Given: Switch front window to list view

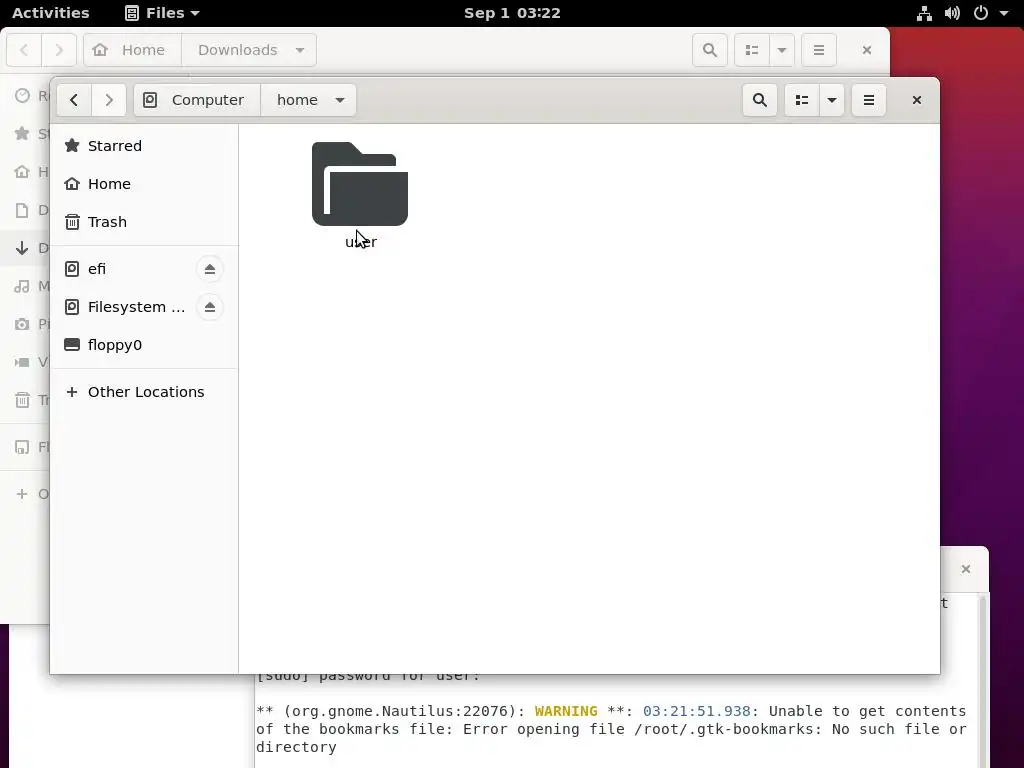Looking at the screenshot, I should coord(801,100).
